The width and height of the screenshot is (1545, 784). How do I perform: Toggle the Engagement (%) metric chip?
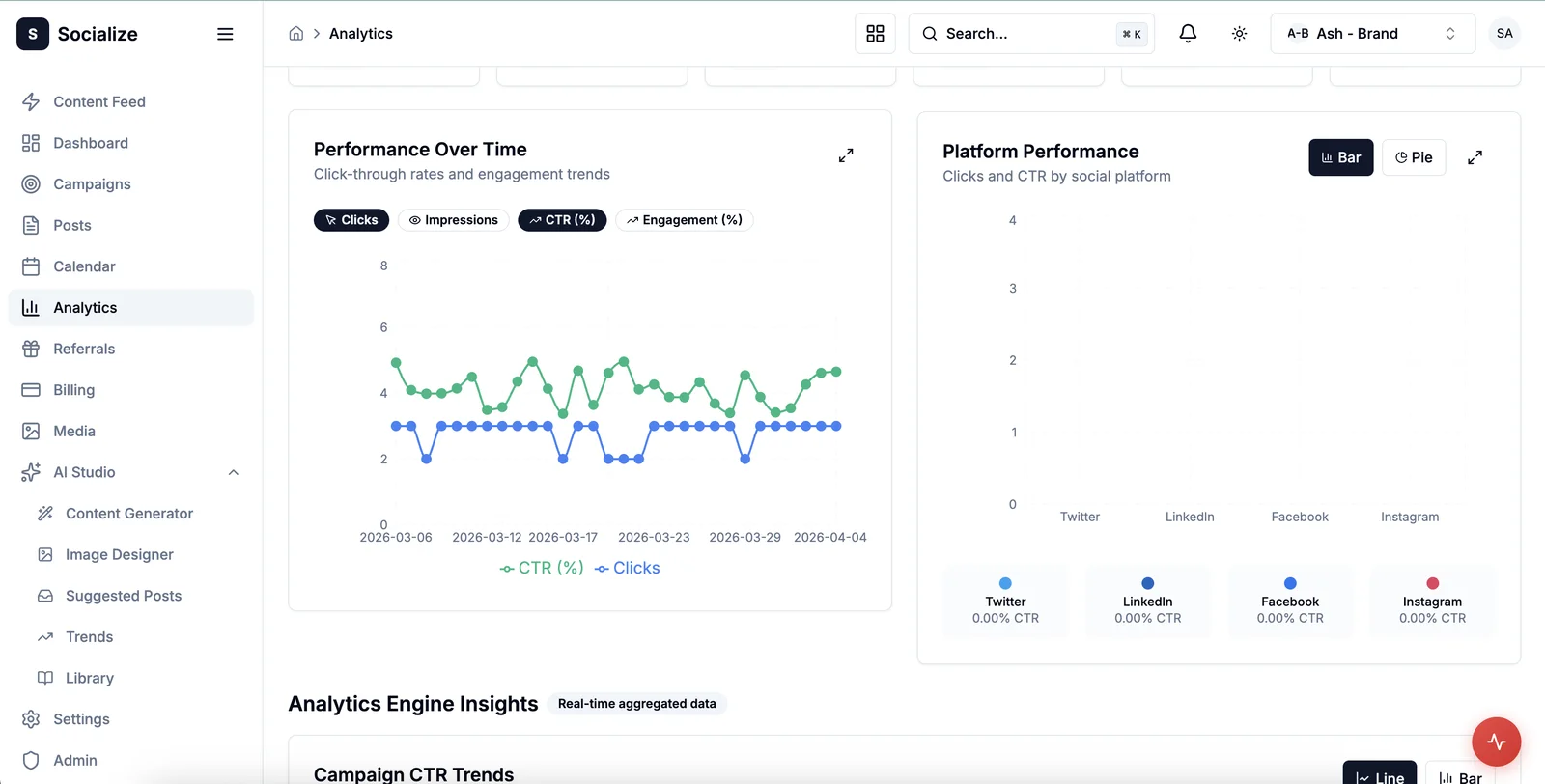click(684, 220)
